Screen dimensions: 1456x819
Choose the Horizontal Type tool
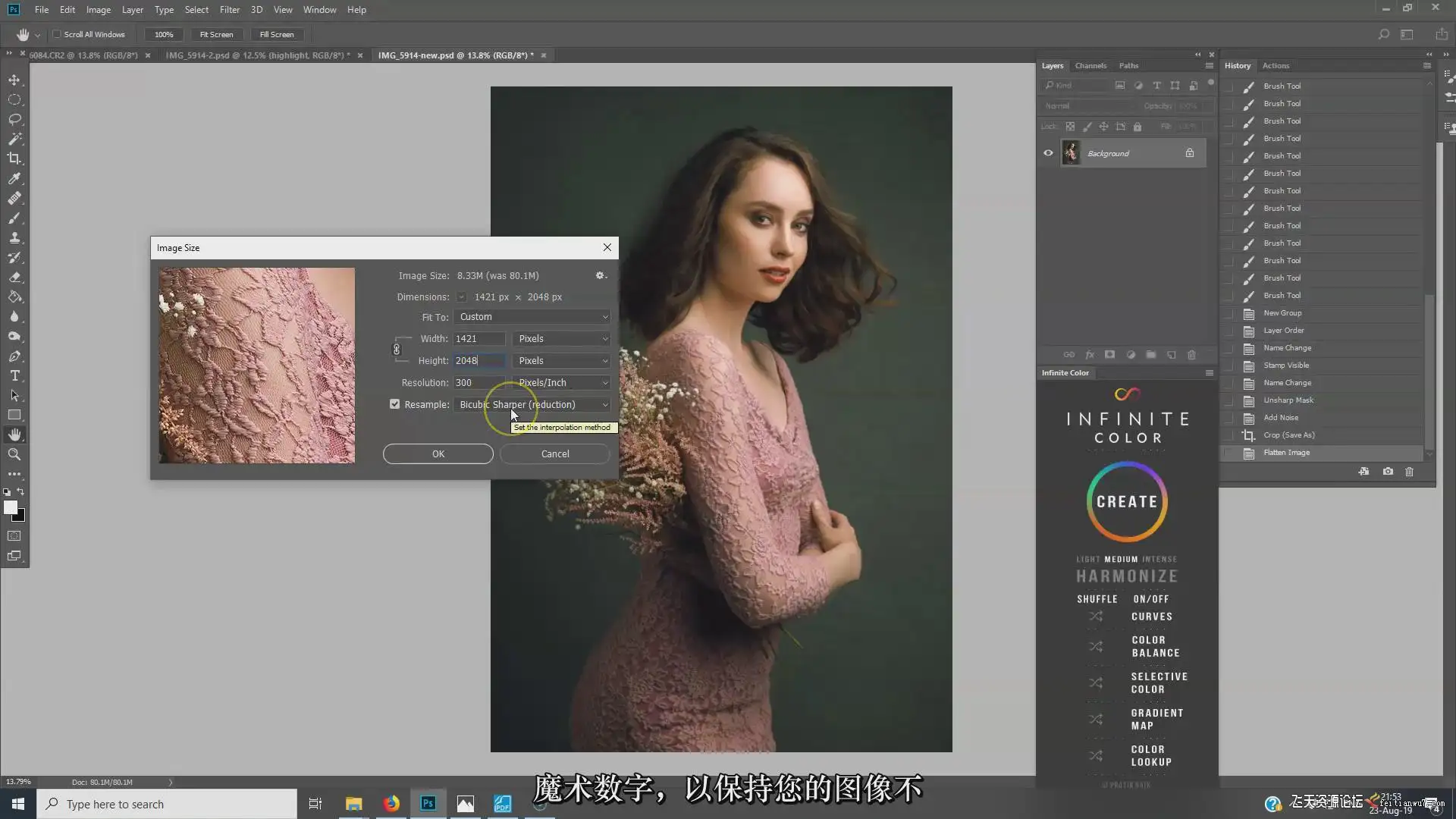[14, 375]
